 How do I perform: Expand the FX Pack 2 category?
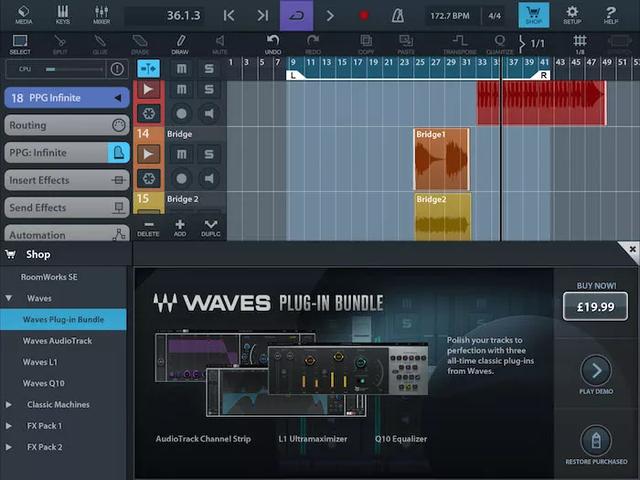click(x=9, y=447)
